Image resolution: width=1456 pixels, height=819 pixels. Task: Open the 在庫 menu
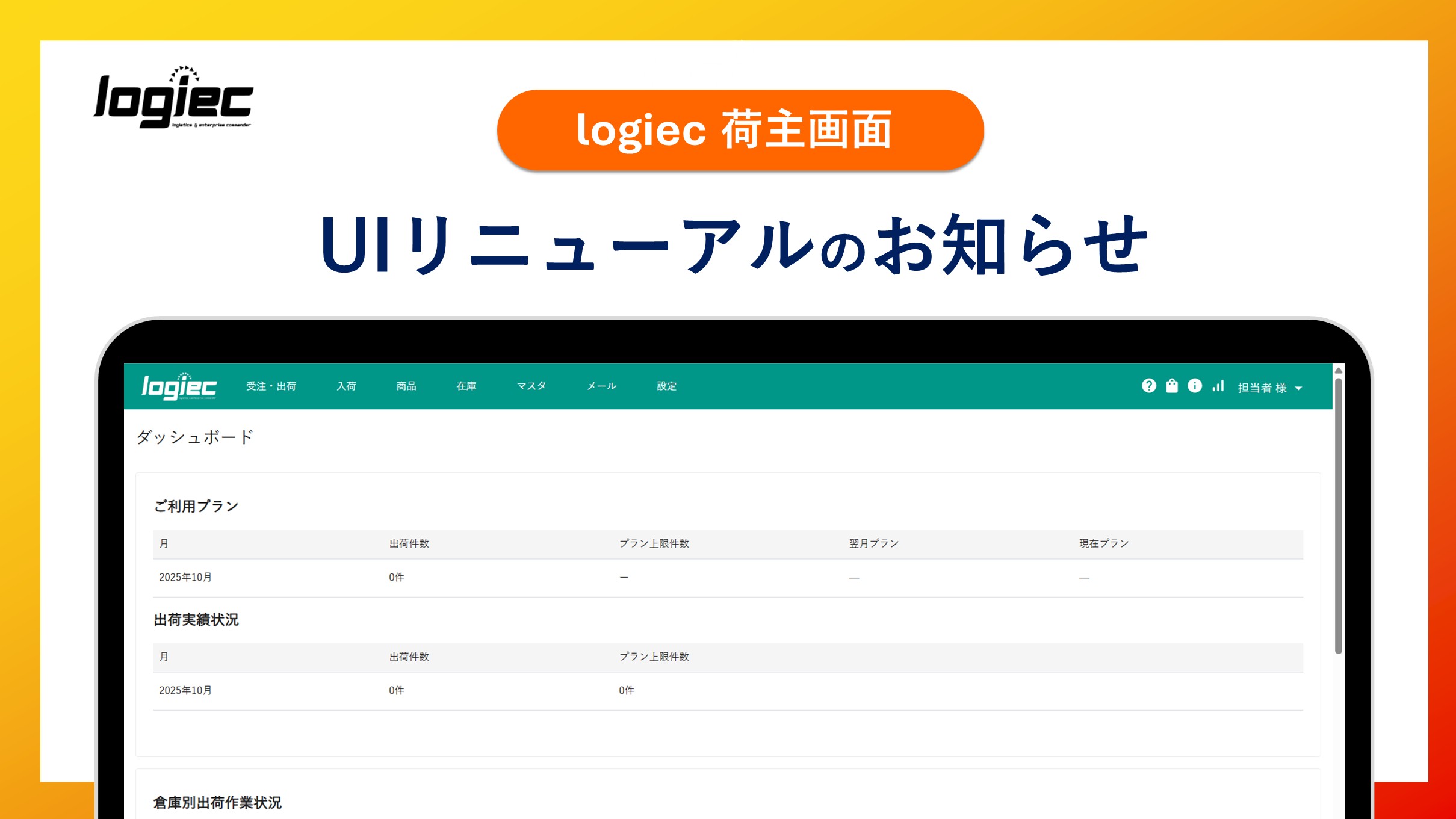pos(466,386)
